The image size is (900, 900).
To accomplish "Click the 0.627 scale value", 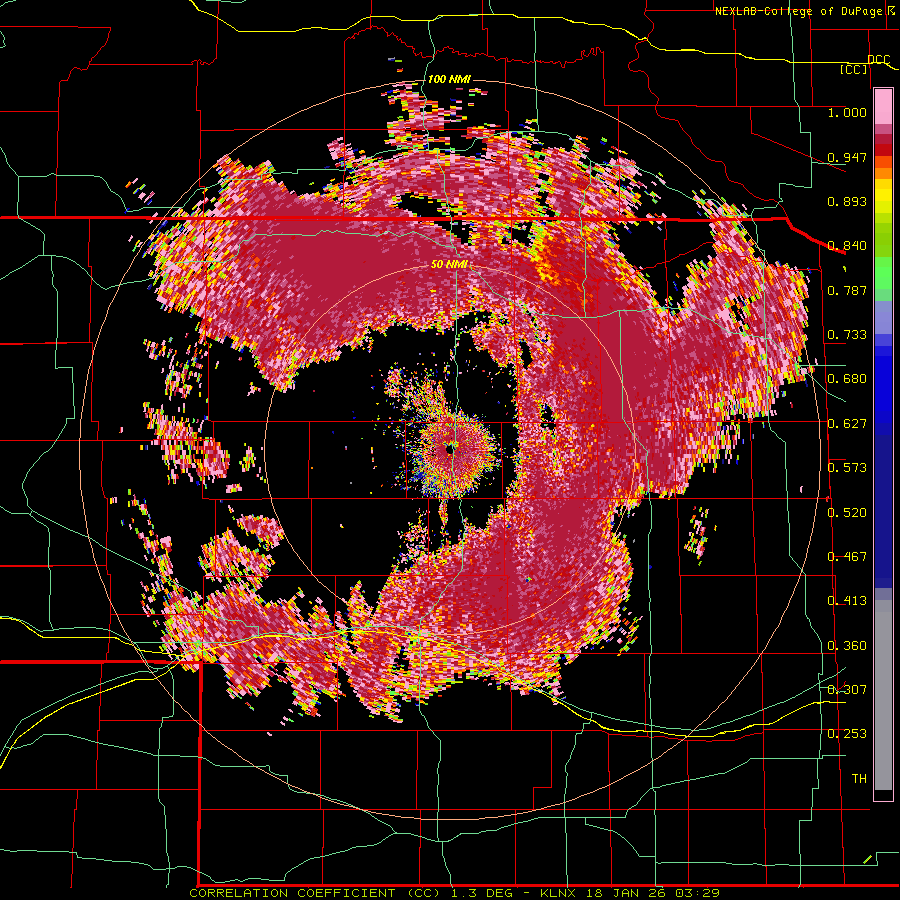I will coord(847,424).
